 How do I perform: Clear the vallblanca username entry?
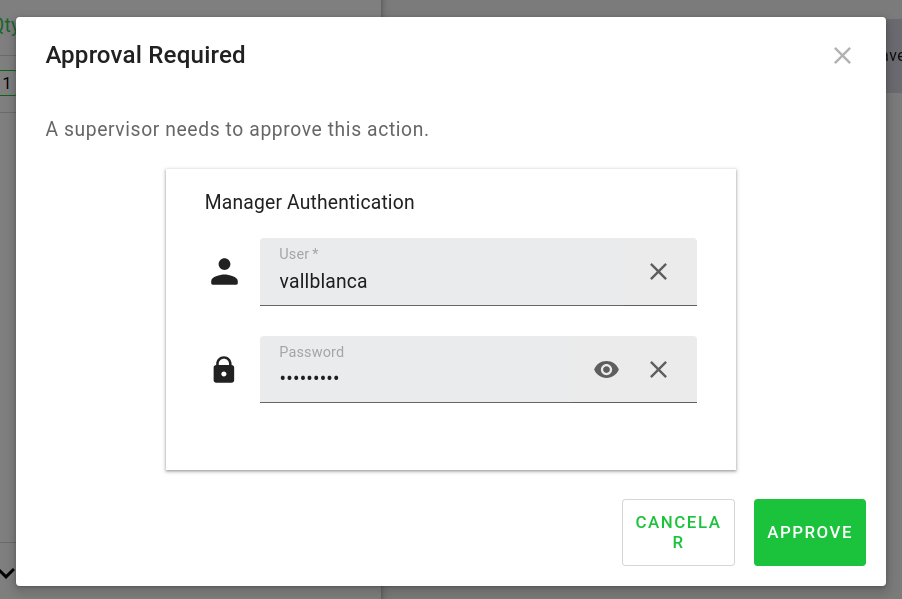click(658, 272)
